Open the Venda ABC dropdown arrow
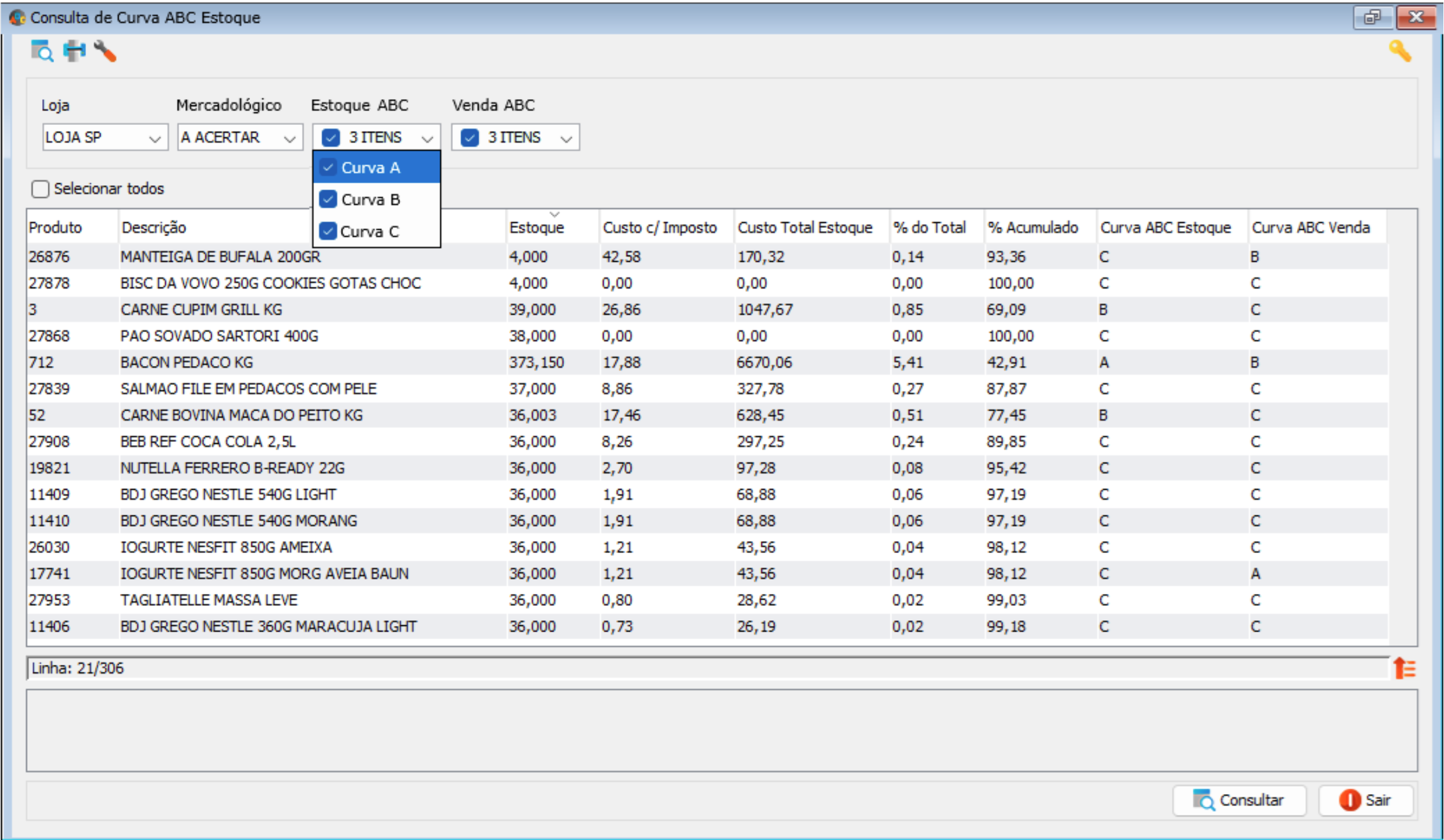The height and width of the screenshot is (840, 1444). tap(566, 138)
